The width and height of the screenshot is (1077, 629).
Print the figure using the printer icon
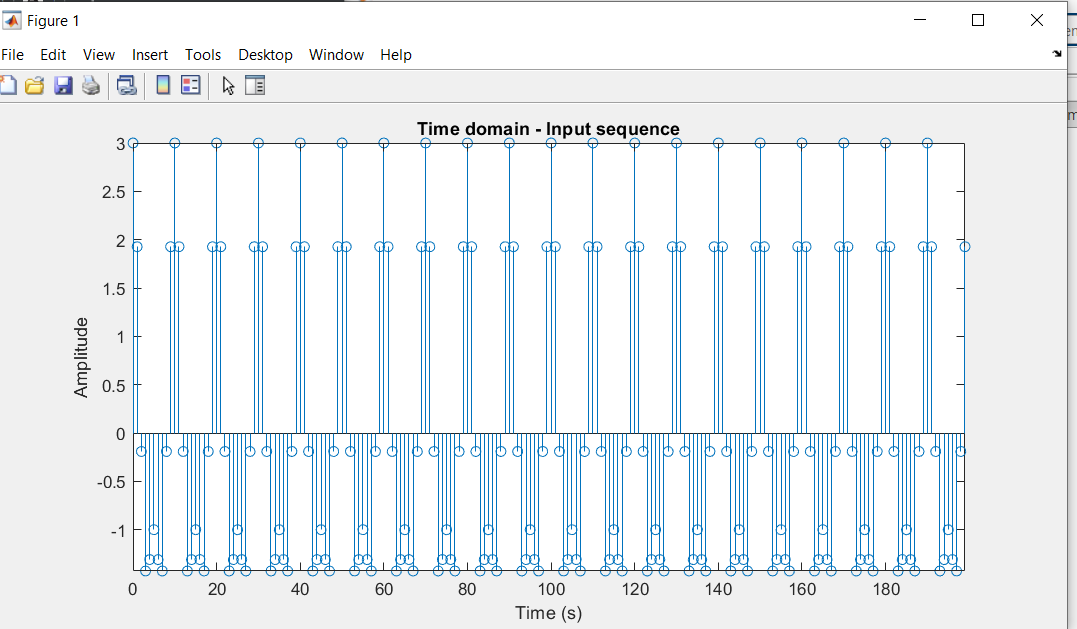[91, 86]
